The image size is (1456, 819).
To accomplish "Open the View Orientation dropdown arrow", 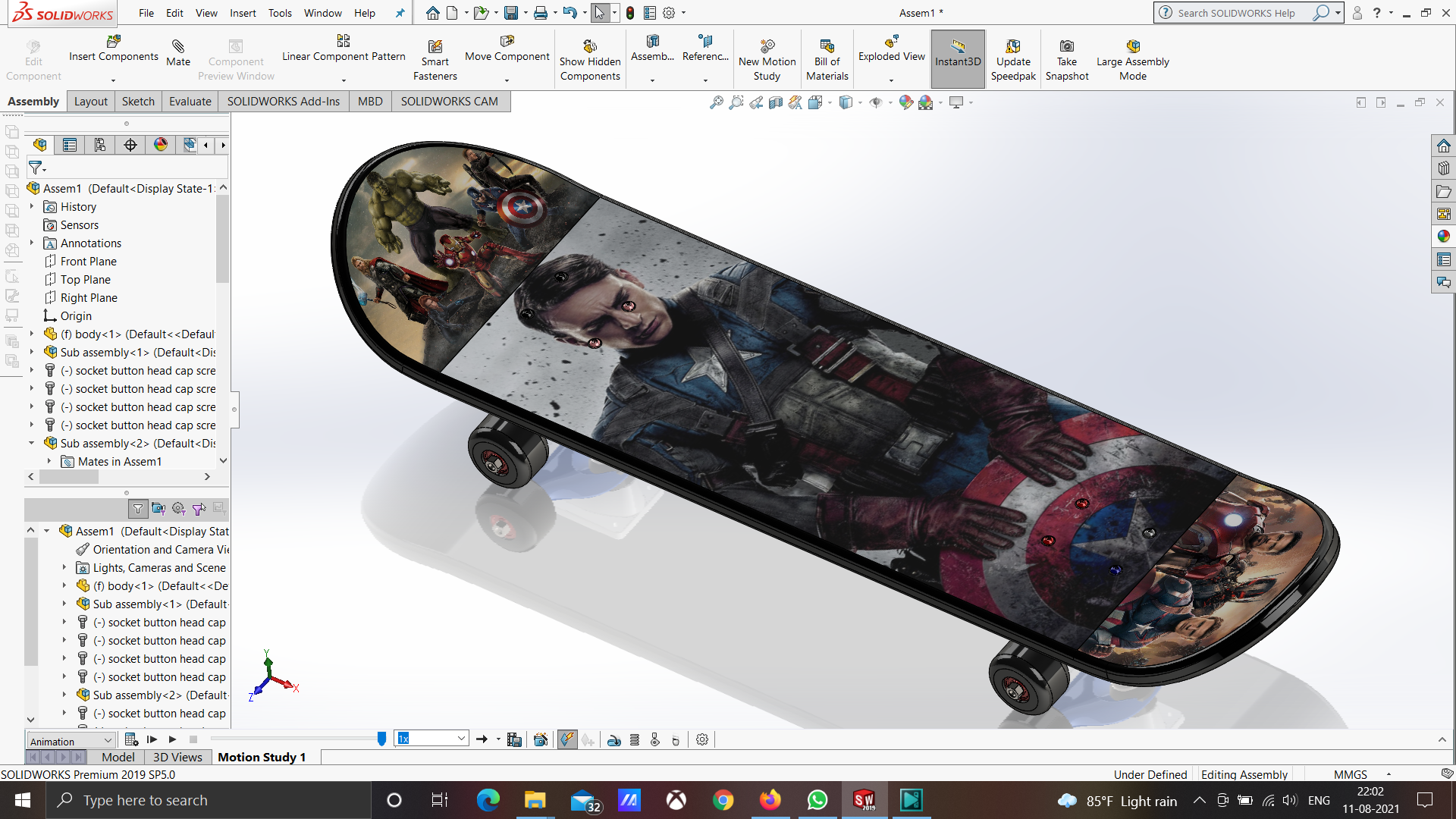I will tap(830, 103).
